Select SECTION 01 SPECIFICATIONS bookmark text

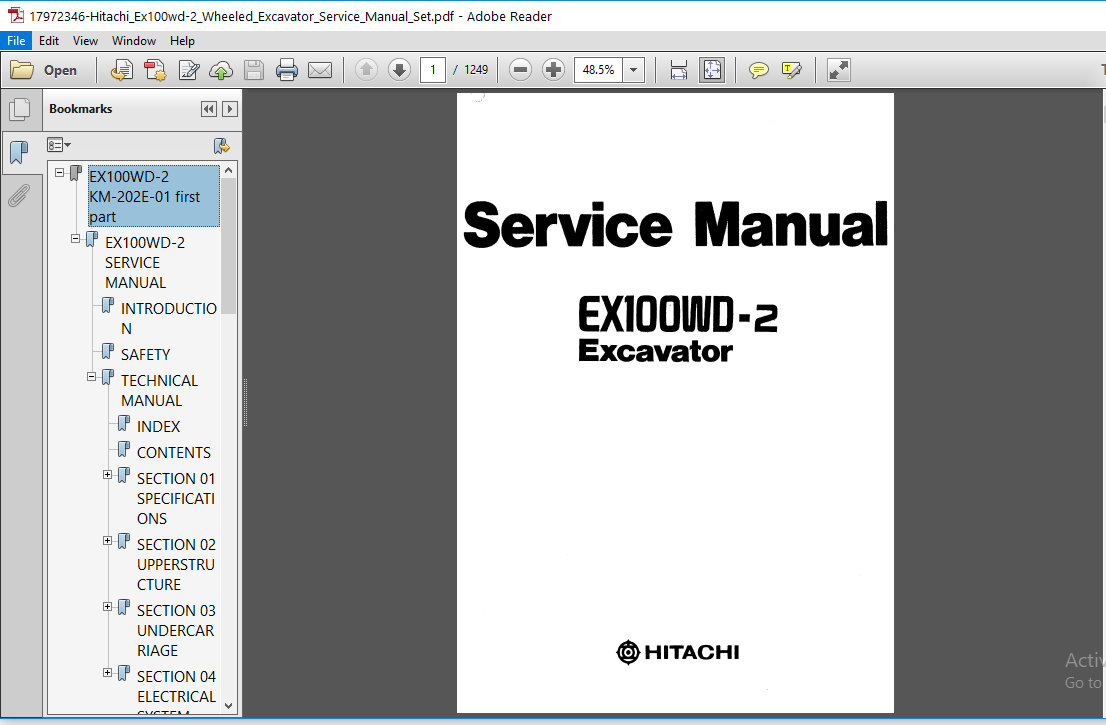tap(176, 499)
